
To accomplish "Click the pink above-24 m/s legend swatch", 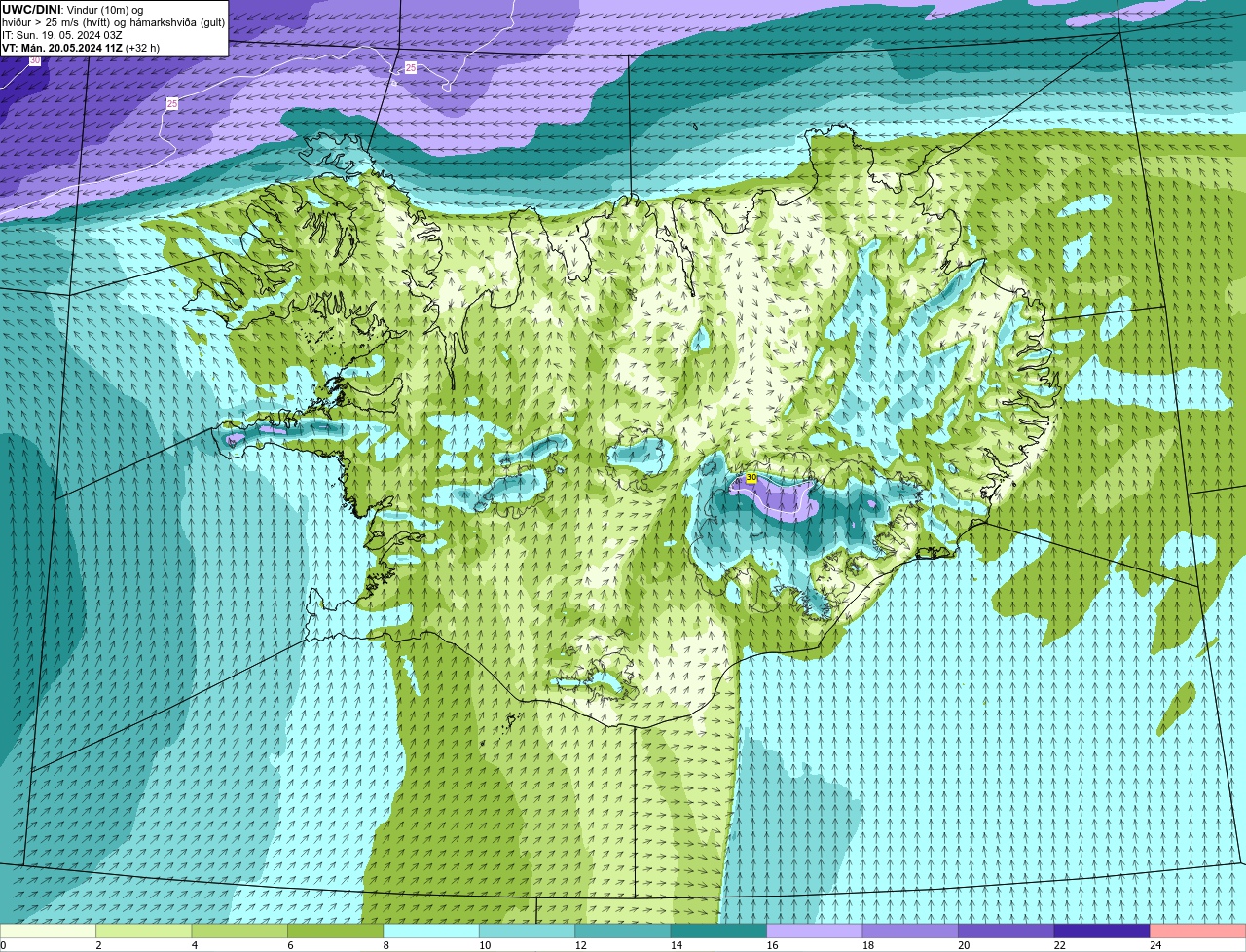I will 1197,932.
